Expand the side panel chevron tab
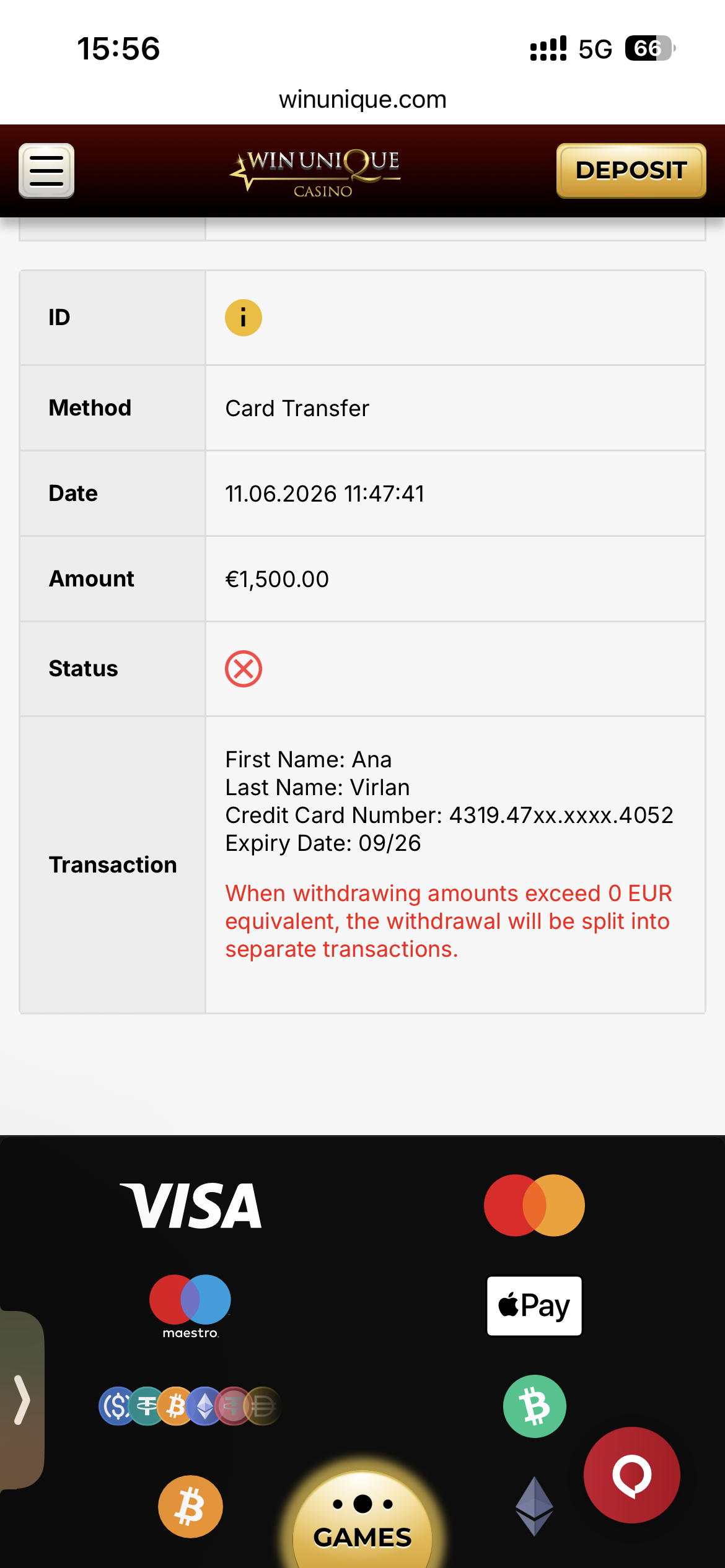Viewport: 725px width, 1568px height. coord(22,1400)
